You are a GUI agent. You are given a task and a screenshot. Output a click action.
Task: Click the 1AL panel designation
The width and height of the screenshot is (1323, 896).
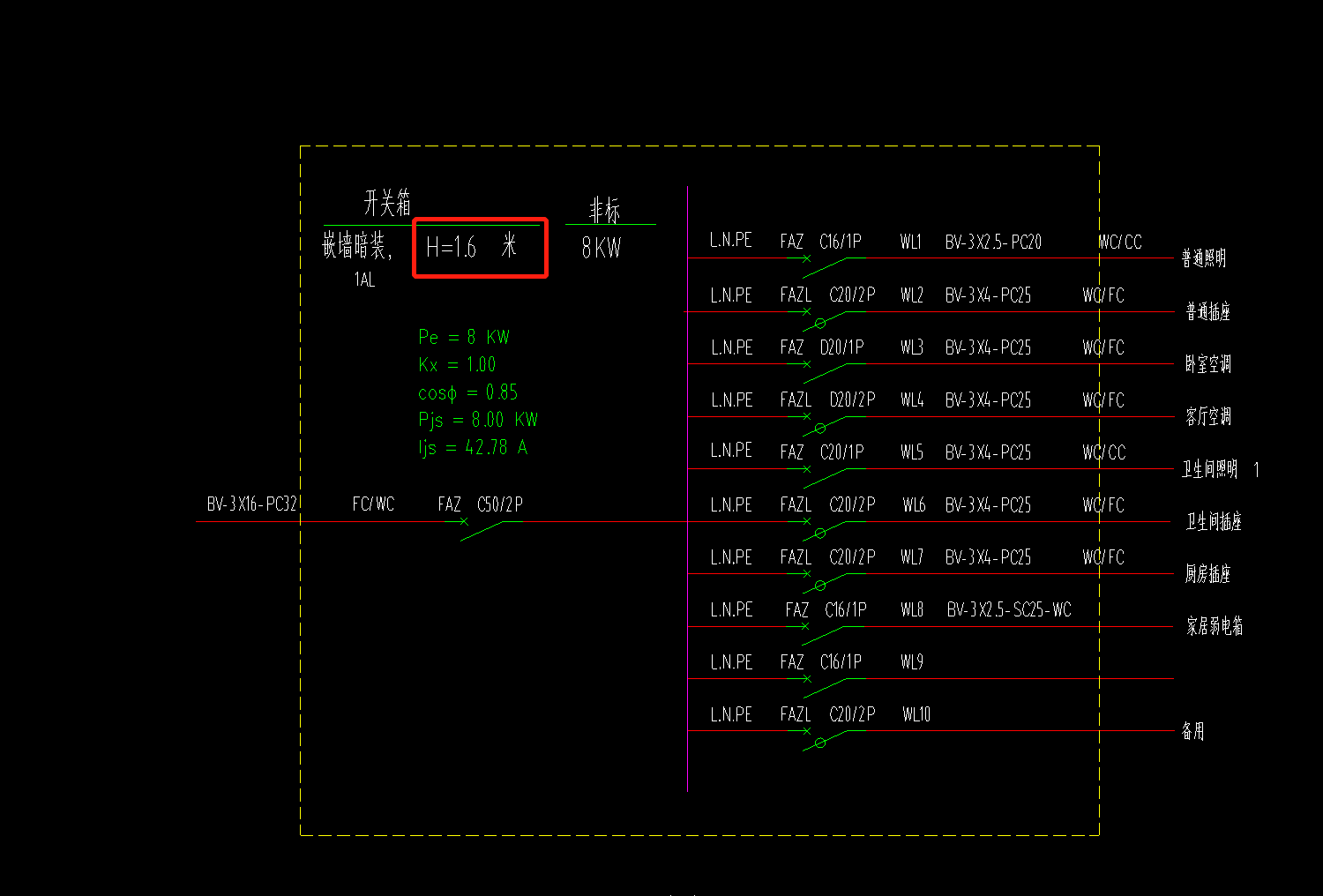[364, 280]
